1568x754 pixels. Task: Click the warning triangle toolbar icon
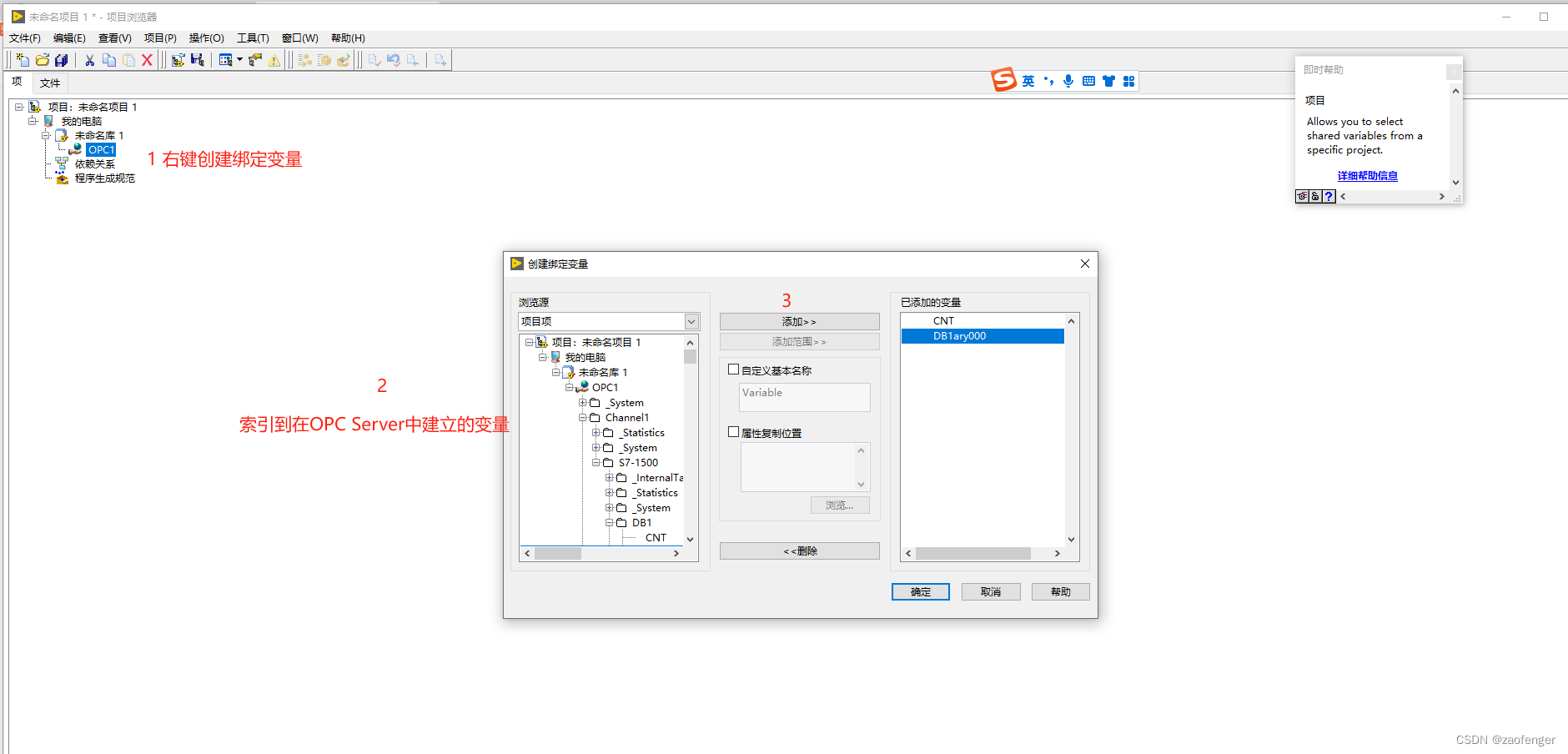coord(275,59)
